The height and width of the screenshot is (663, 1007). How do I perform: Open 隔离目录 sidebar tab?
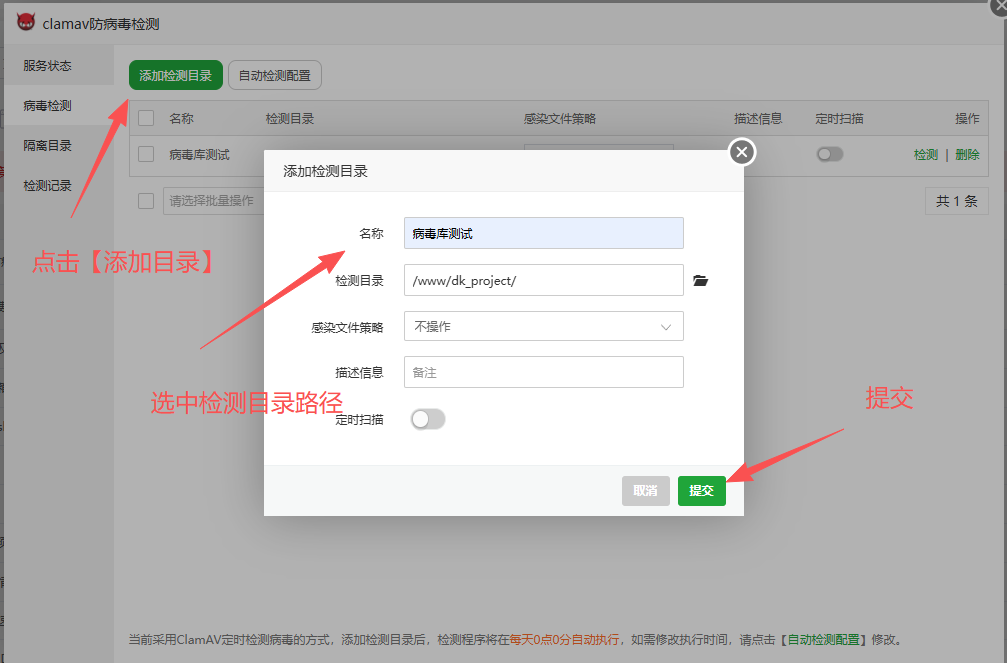point(48,146)
